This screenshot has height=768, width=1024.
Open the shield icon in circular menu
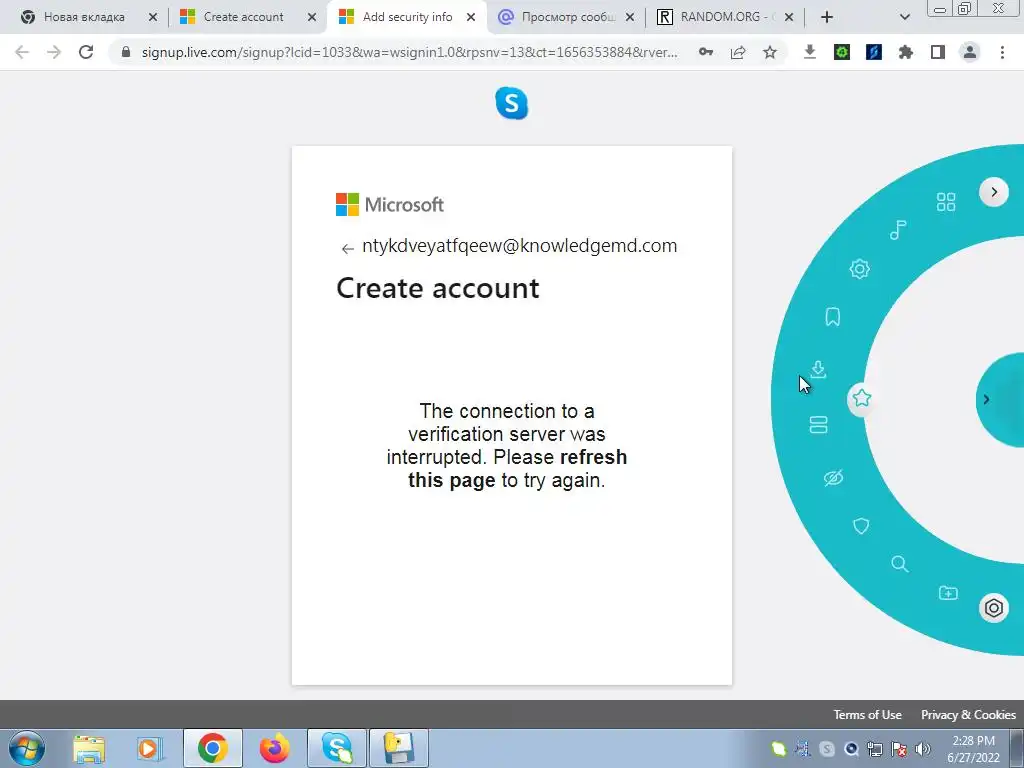click(x=861, y=526)
